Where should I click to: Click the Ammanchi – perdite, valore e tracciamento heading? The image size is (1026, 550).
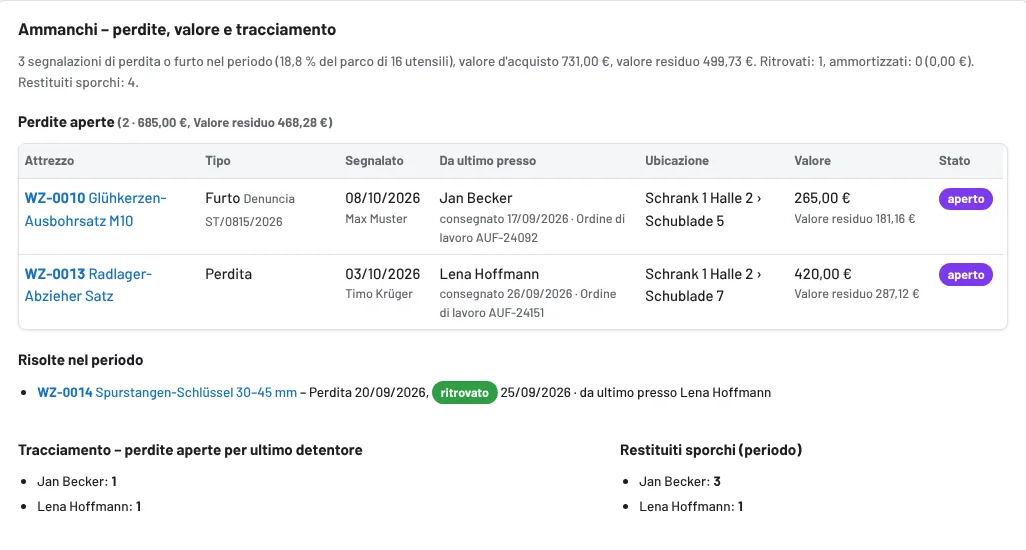pos(177,29)
